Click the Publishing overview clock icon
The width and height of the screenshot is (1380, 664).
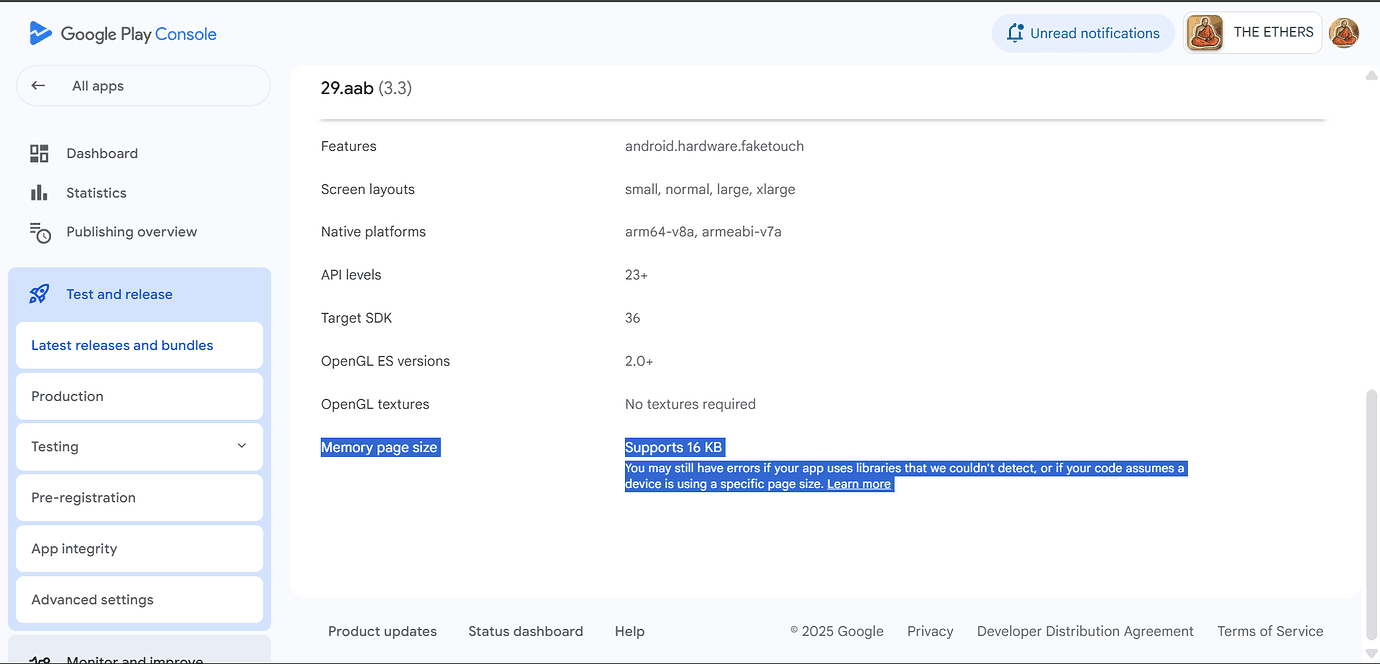click(40, 233)
